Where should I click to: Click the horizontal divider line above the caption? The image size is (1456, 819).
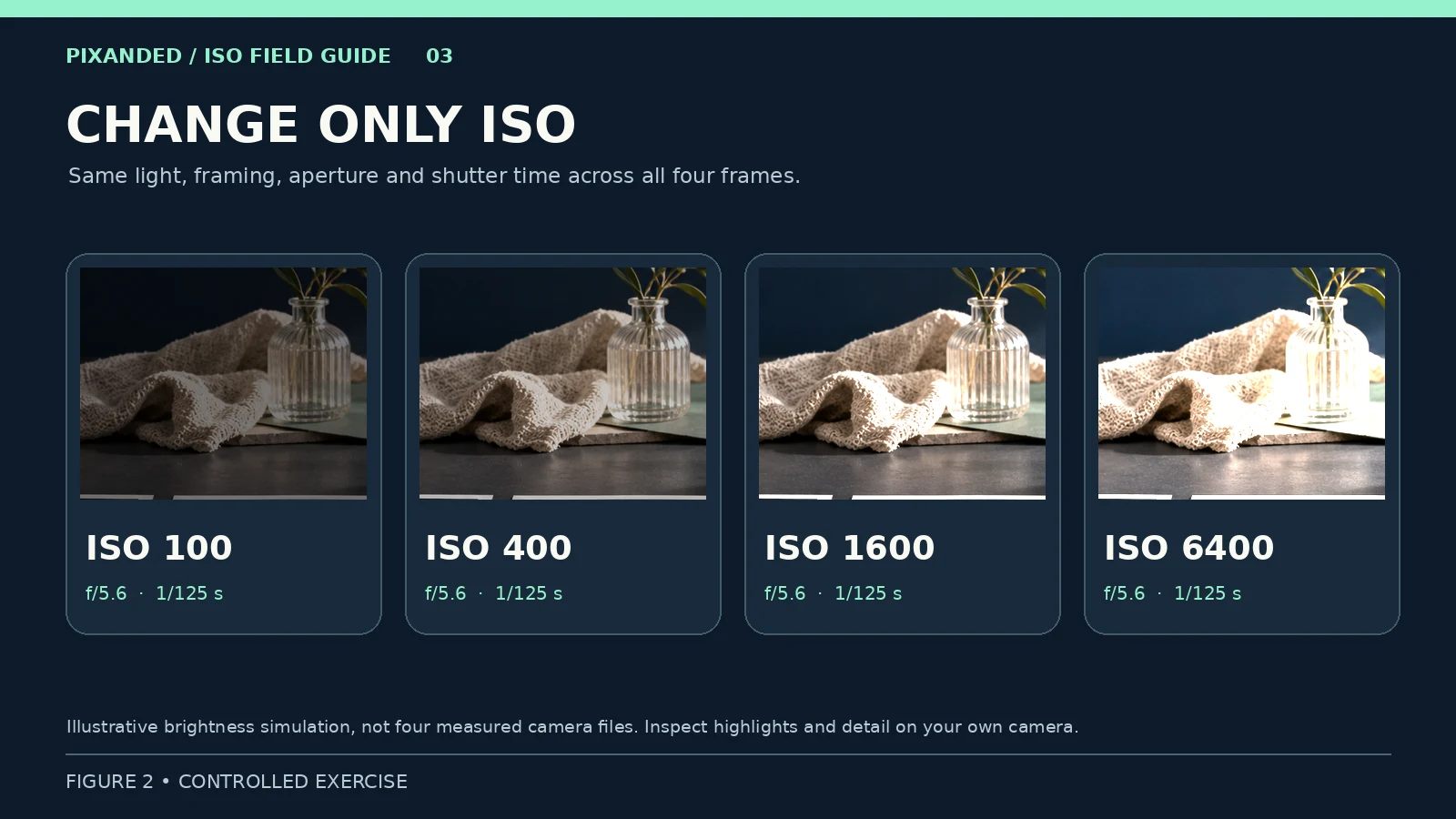[x=728, y=754]
